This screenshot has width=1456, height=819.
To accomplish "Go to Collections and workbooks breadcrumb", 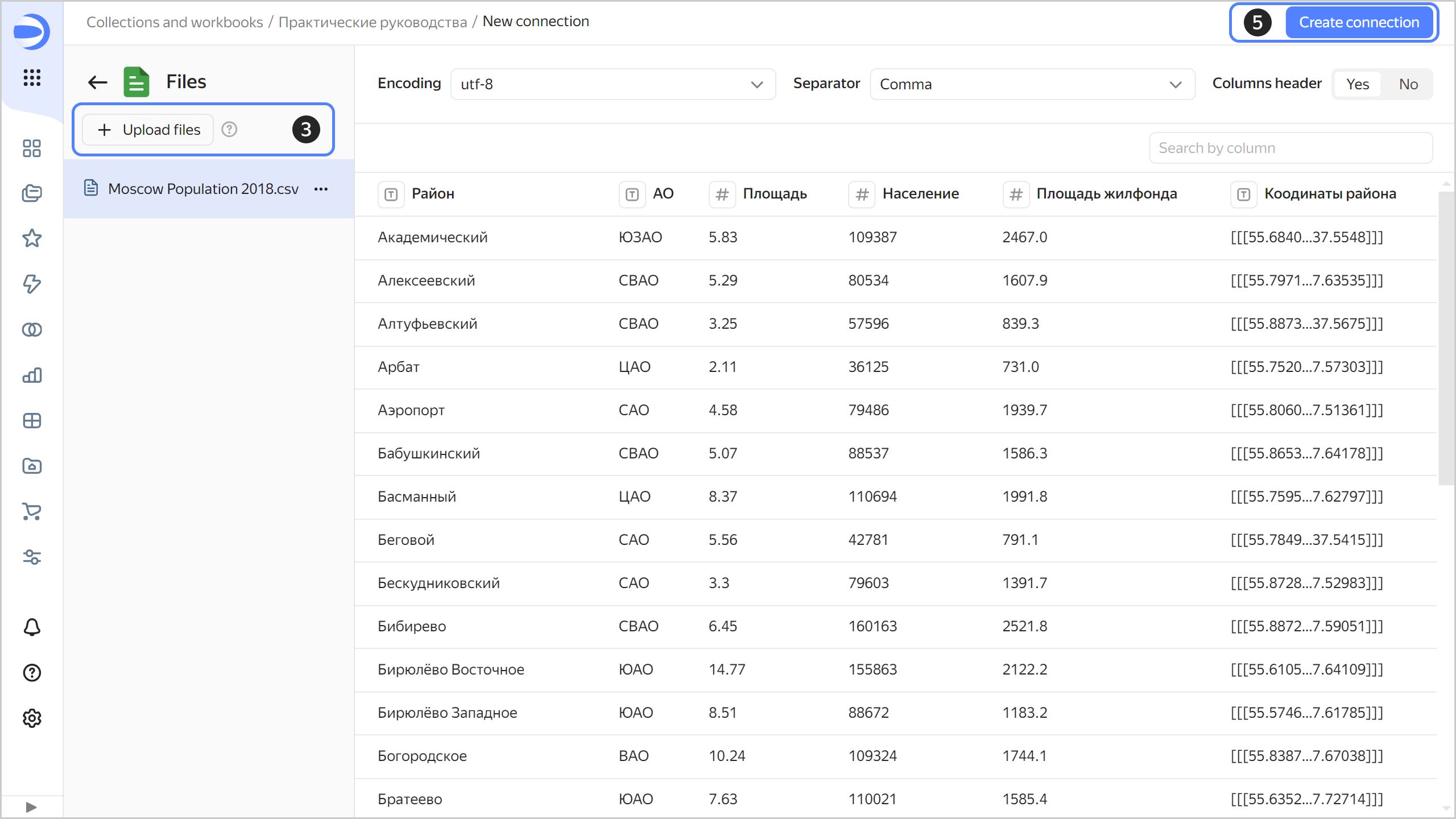I will pyautogui.click(x=175, y=22).
